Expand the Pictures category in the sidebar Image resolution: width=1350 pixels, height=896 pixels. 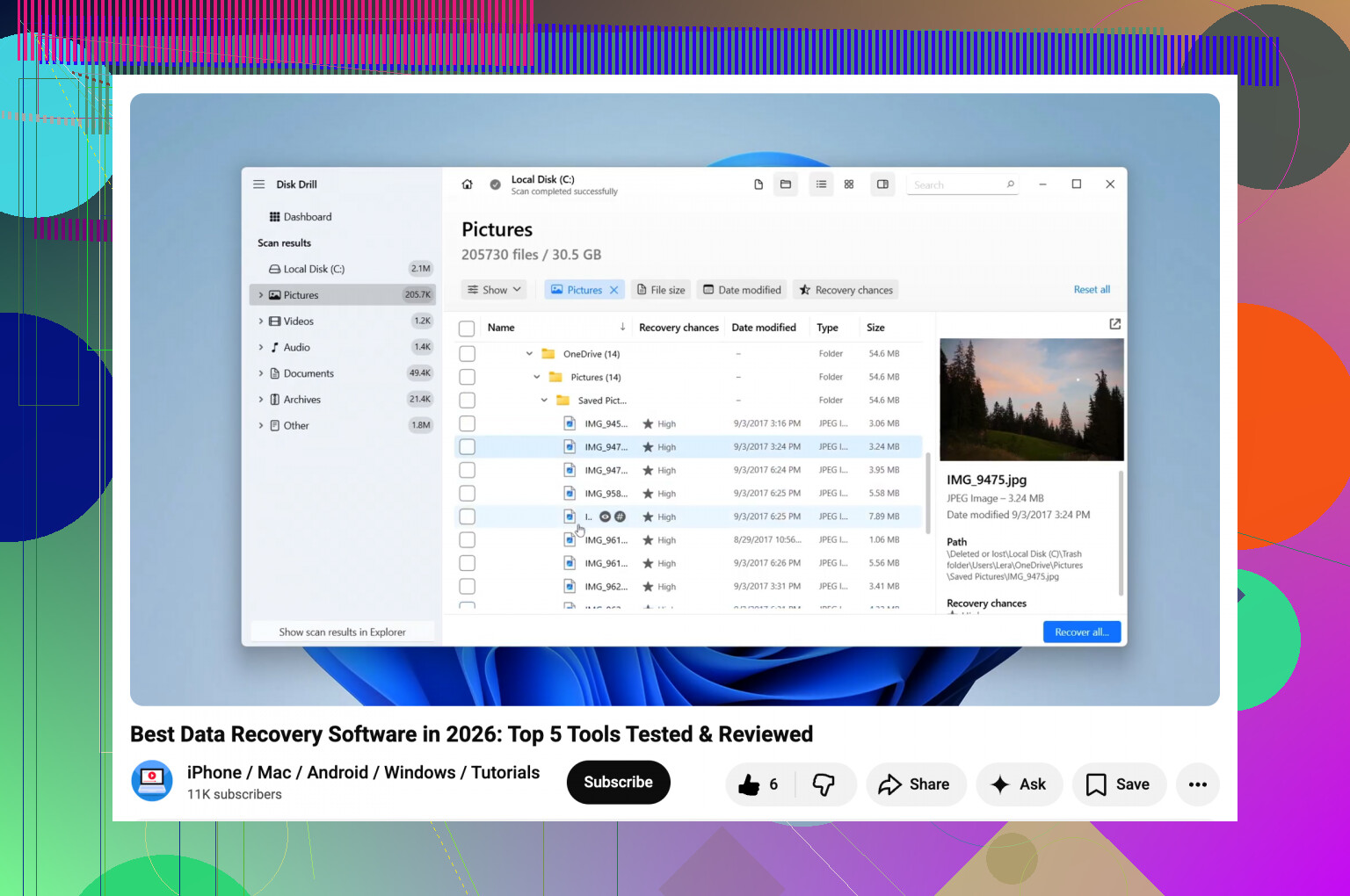tap(261, 295)
